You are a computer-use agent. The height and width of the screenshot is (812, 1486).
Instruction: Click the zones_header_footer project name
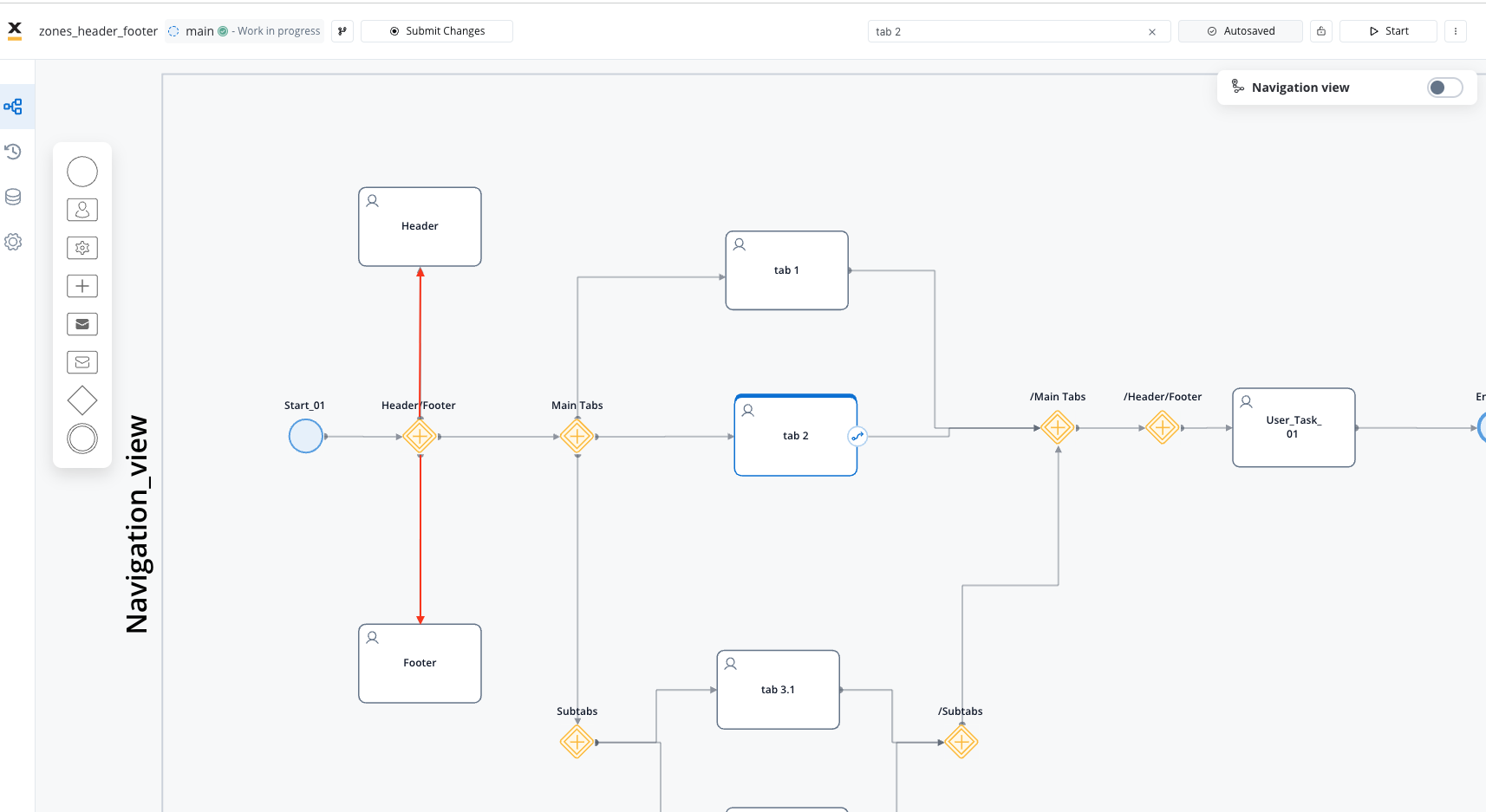pos(98,31)
